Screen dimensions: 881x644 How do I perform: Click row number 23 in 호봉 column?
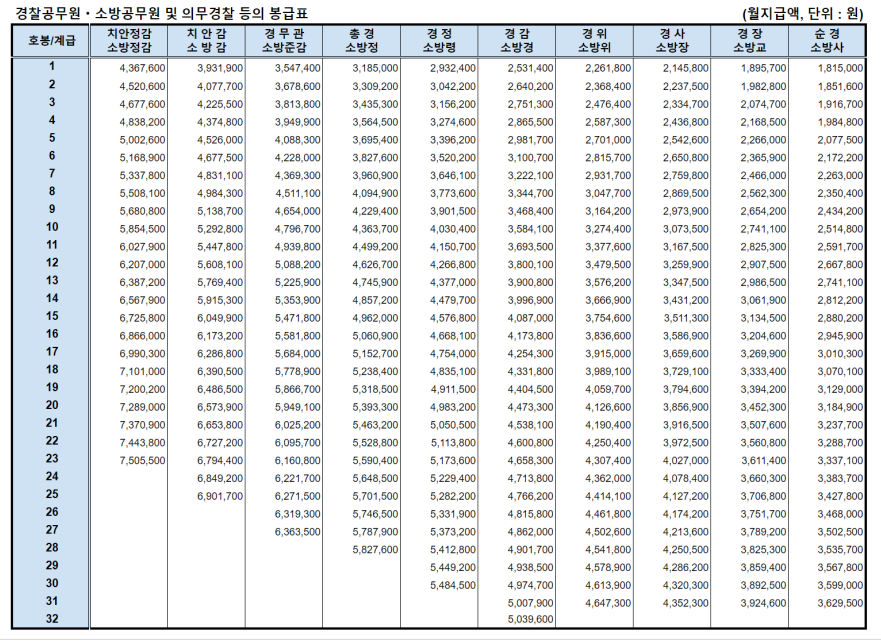52,459
